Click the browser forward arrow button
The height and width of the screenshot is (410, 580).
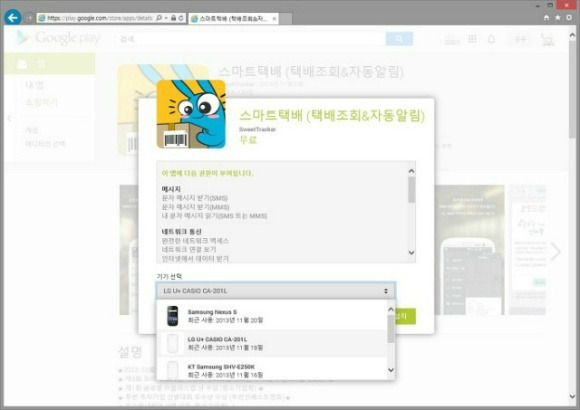pyautogui.click(x=28, y=18)
